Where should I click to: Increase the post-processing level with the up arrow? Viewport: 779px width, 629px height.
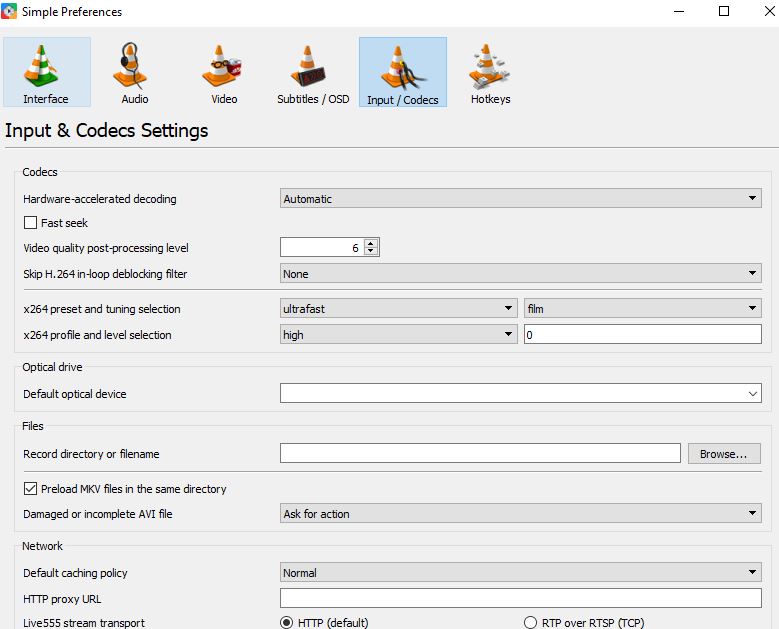coord(371,243)
